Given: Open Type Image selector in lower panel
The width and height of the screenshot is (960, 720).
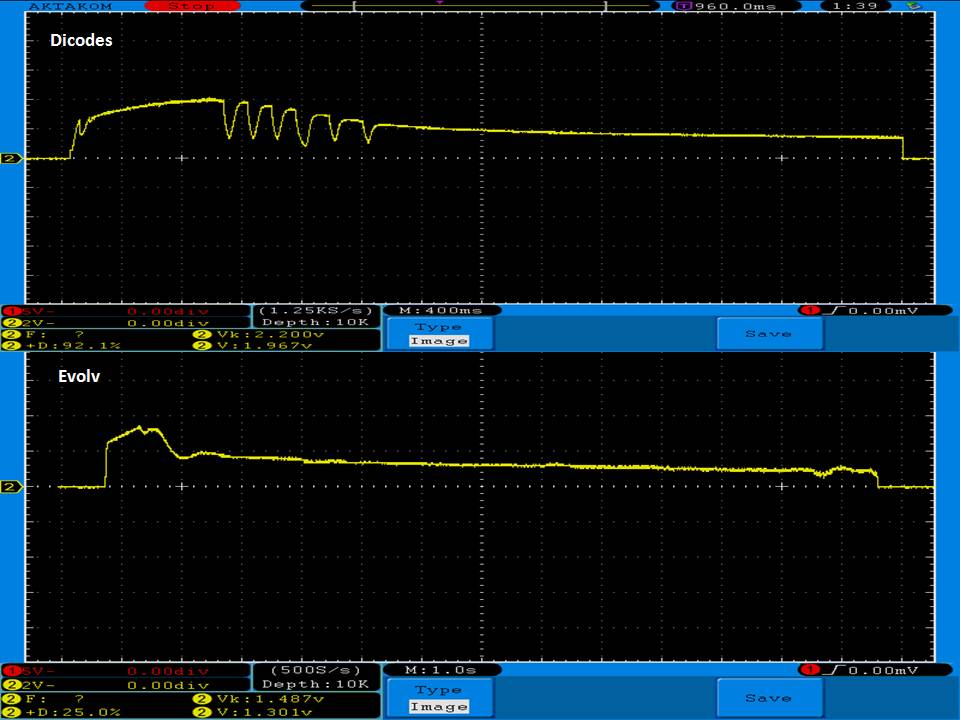Looking at the screenshot, I should pos(439,698).
